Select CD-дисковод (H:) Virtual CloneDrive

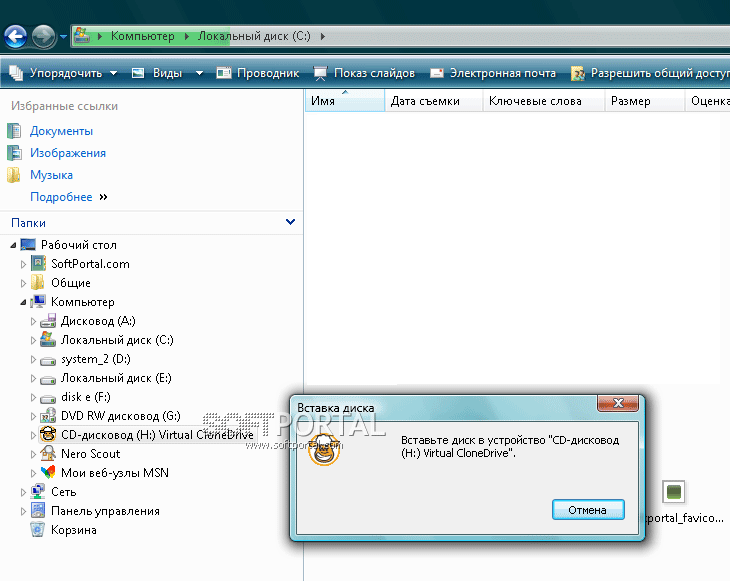157,435
